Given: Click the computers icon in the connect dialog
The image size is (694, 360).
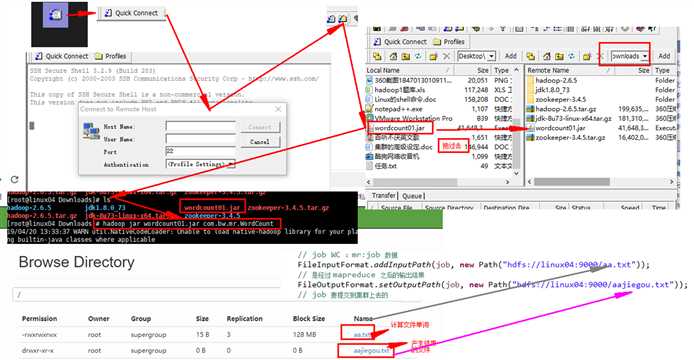Looking at the screenshot, I should coord(91,132).
